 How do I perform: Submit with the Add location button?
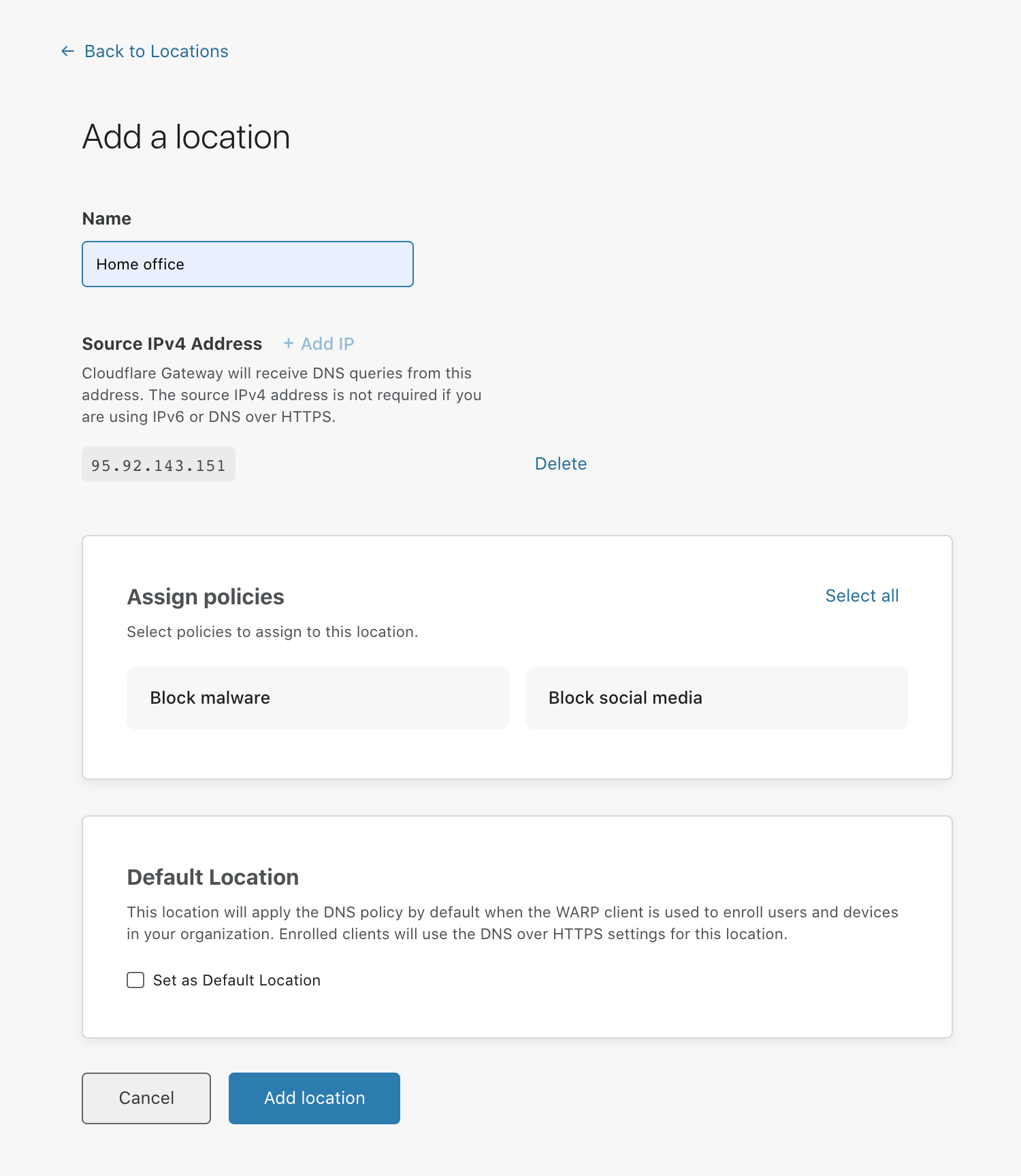[314, 1098]
